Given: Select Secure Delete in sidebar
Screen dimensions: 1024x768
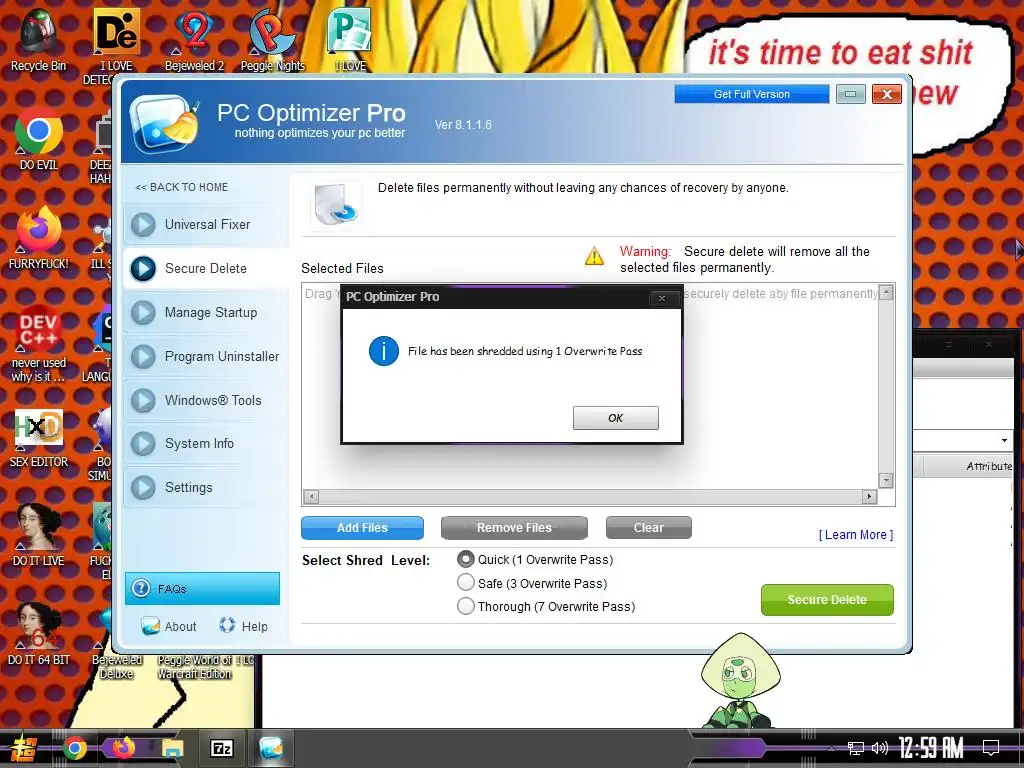Looking at the screenshot, I should [206, 268].
